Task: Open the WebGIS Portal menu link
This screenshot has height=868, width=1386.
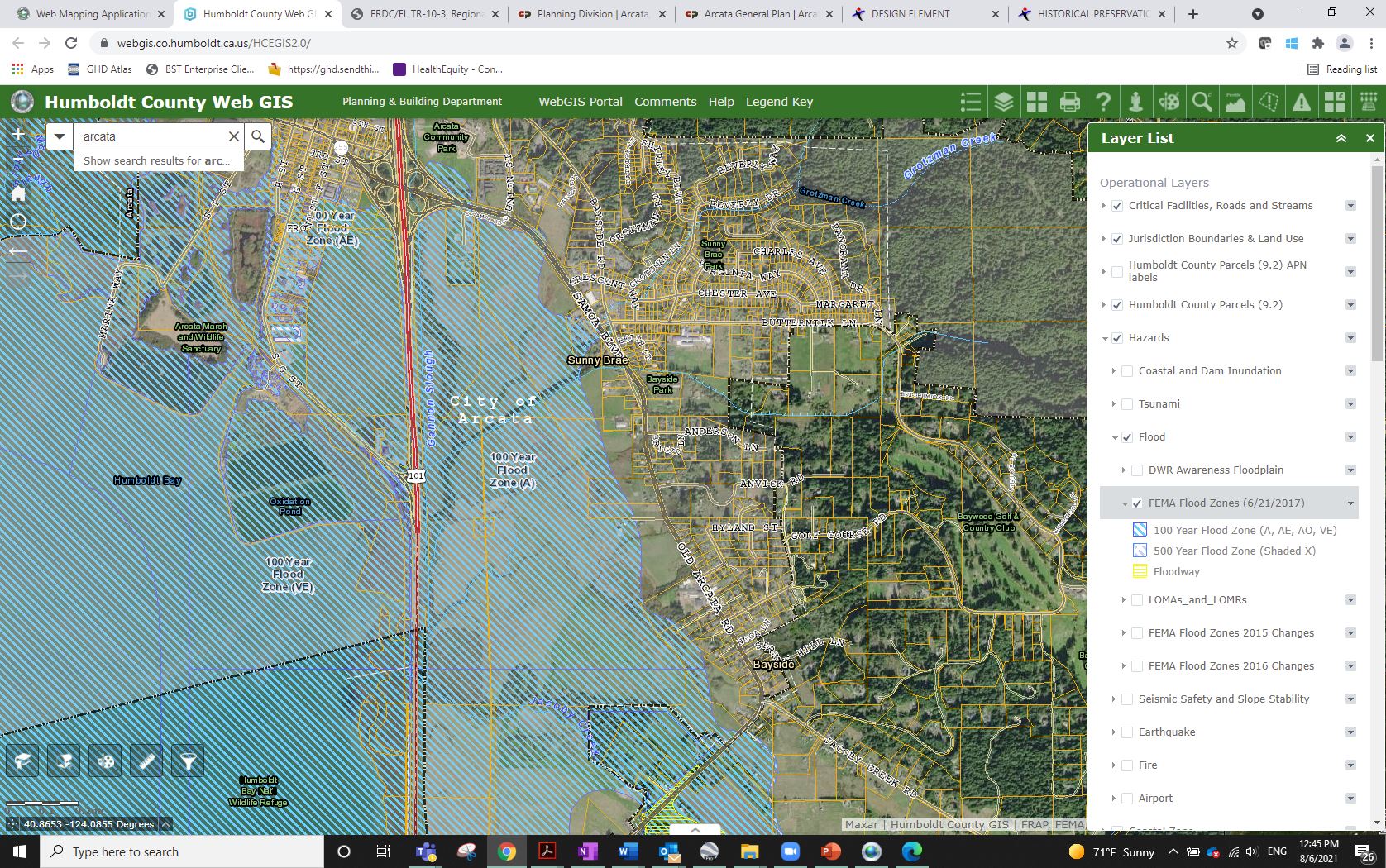Action: [x=580, y=102]
